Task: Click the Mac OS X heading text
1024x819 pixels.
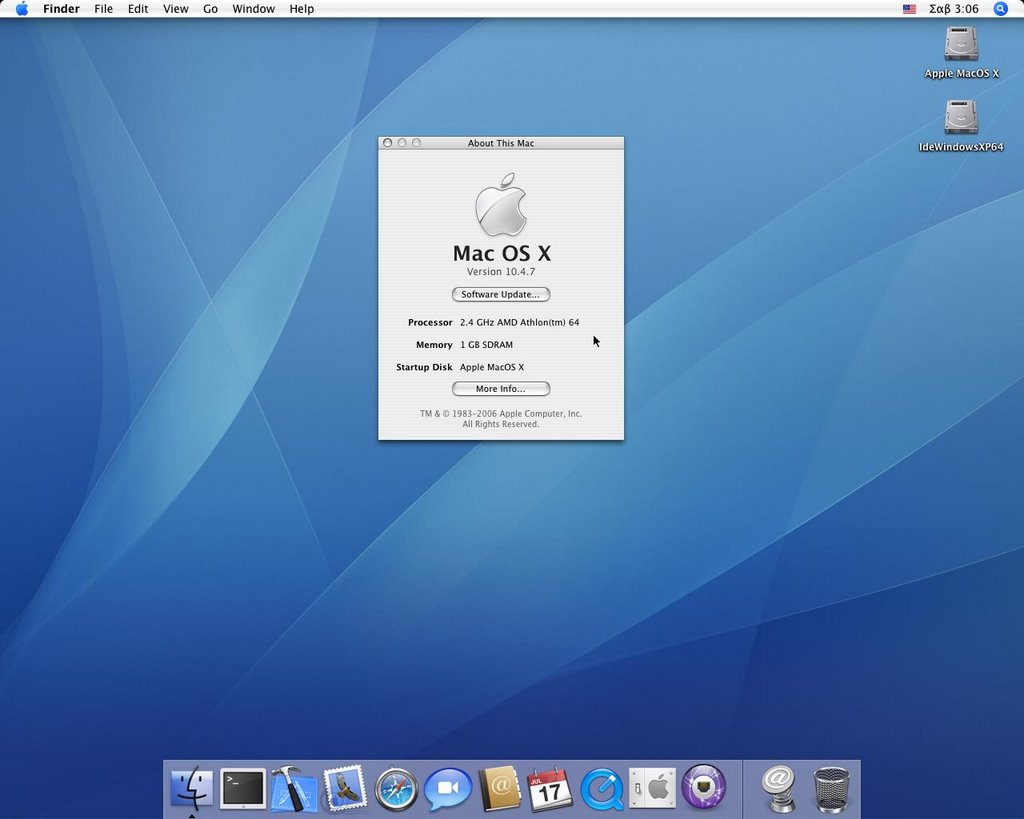Action: pyautogui.click(x=502, y=253)
